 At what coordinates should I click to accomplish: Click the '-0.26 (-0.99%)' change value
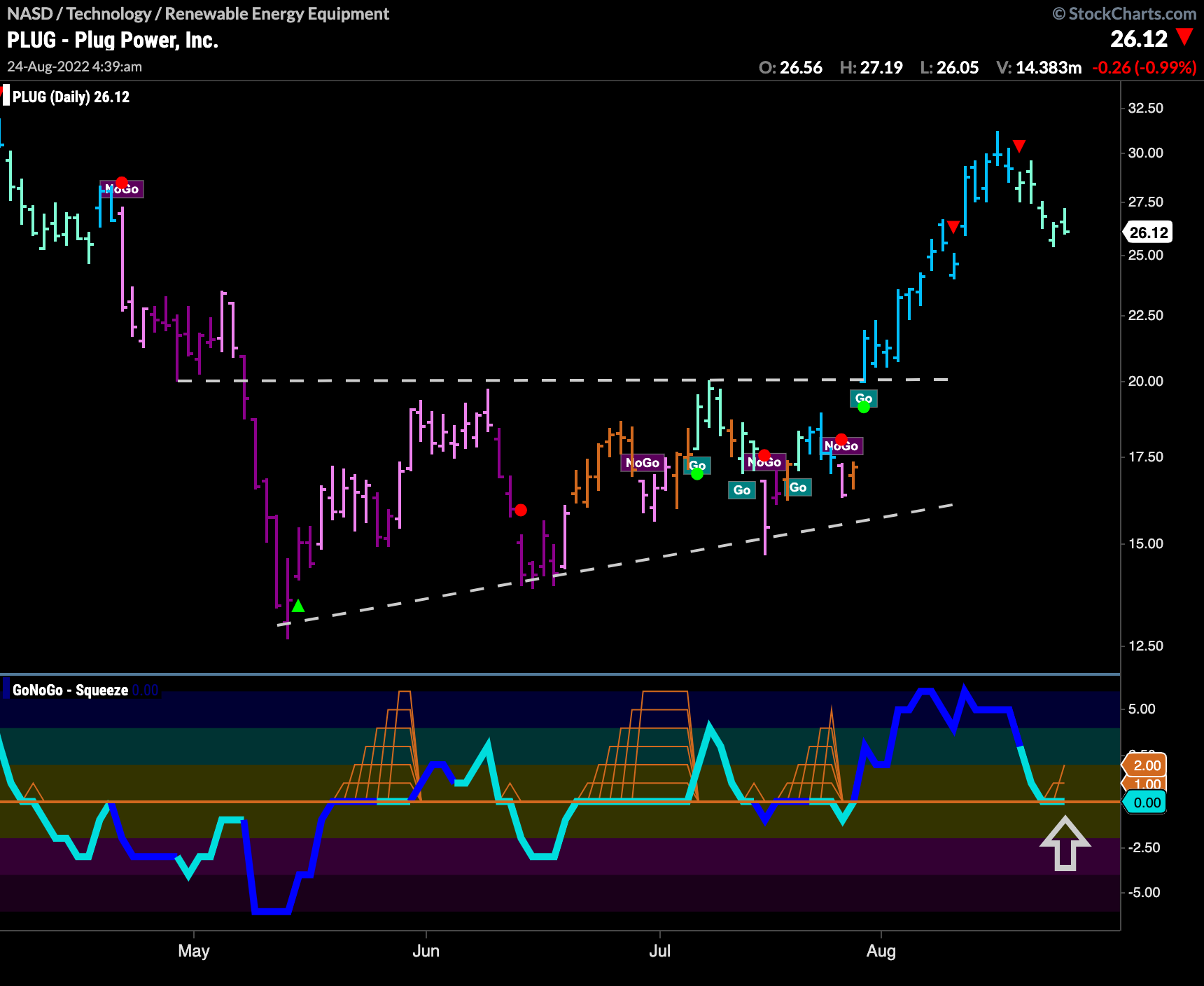pos(1144,67)
